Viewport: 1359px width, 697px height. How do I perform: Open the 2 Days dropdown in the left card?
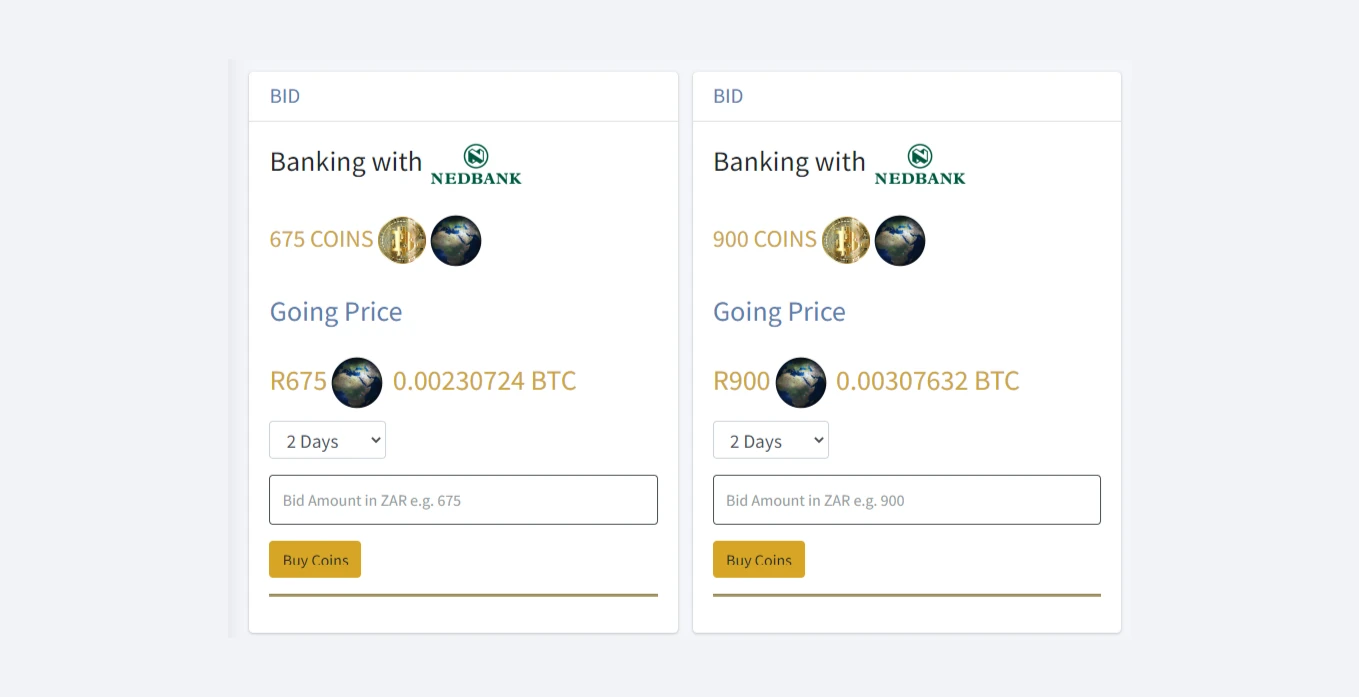327,440
